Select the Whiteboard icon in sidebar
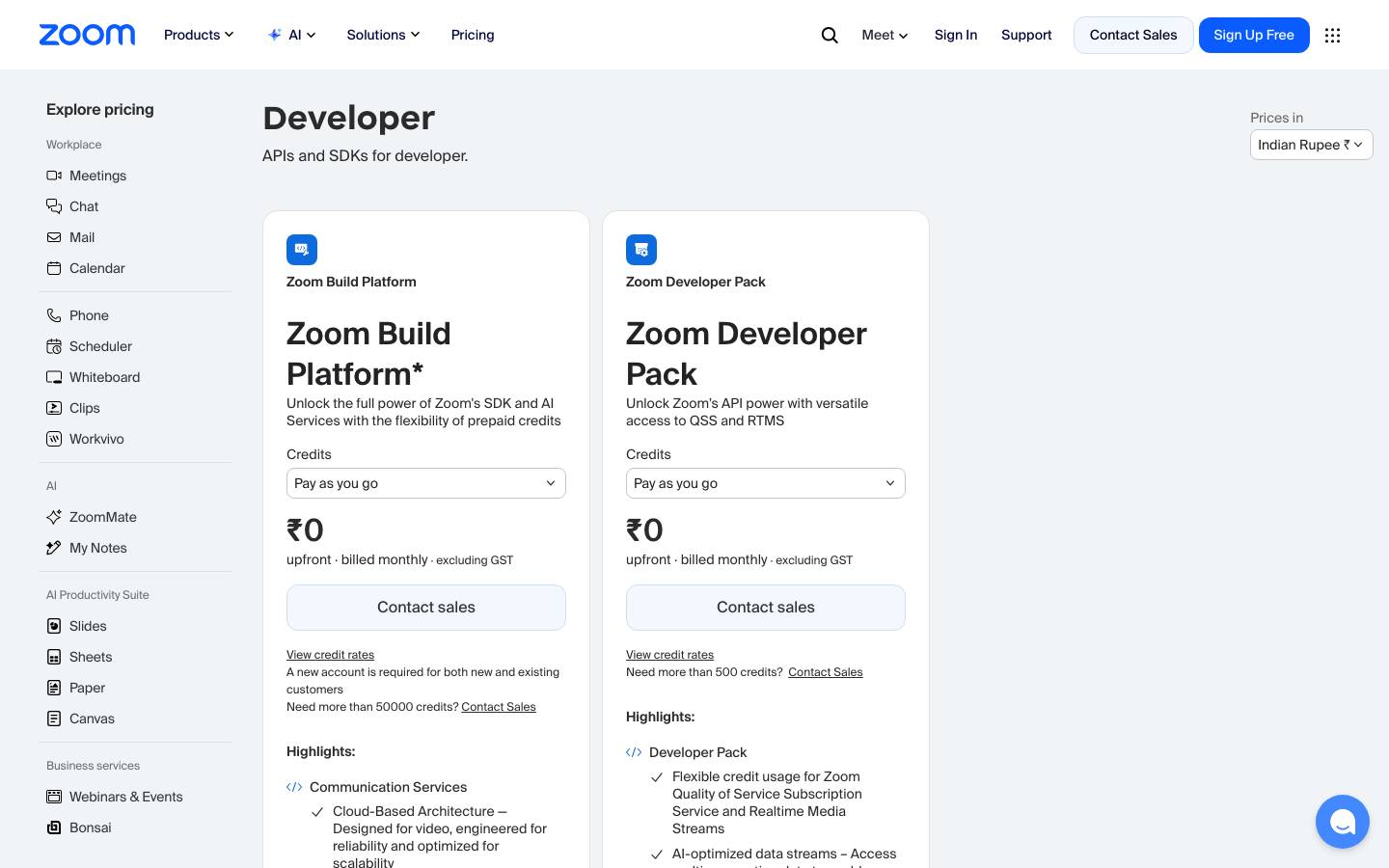This screenshot has width=1389, height=868. 54,377
